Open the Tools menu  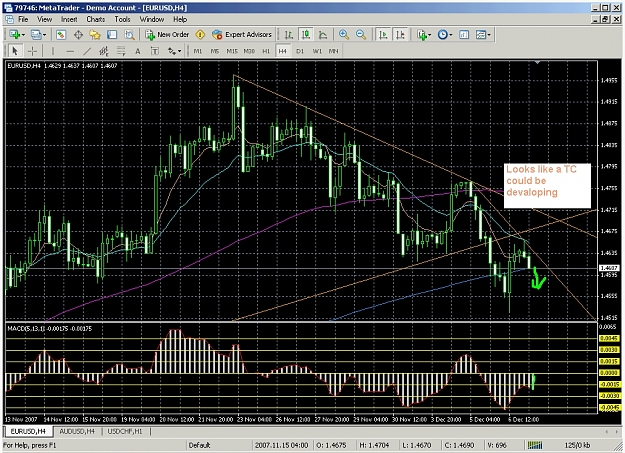(122, 19)
